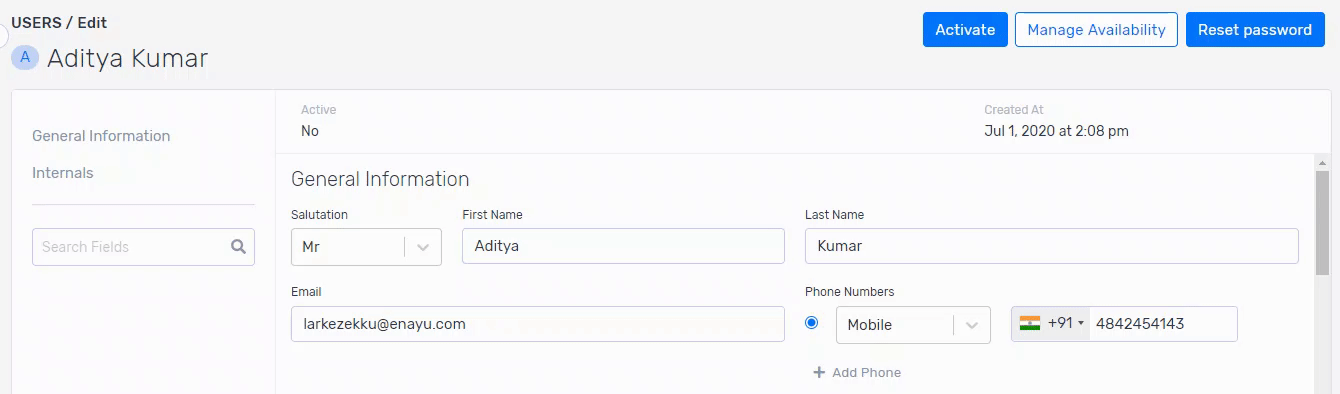Focus the First Name field containing Aditya
This screenshot has height=394, width=1340.
(x=623, y=246)
